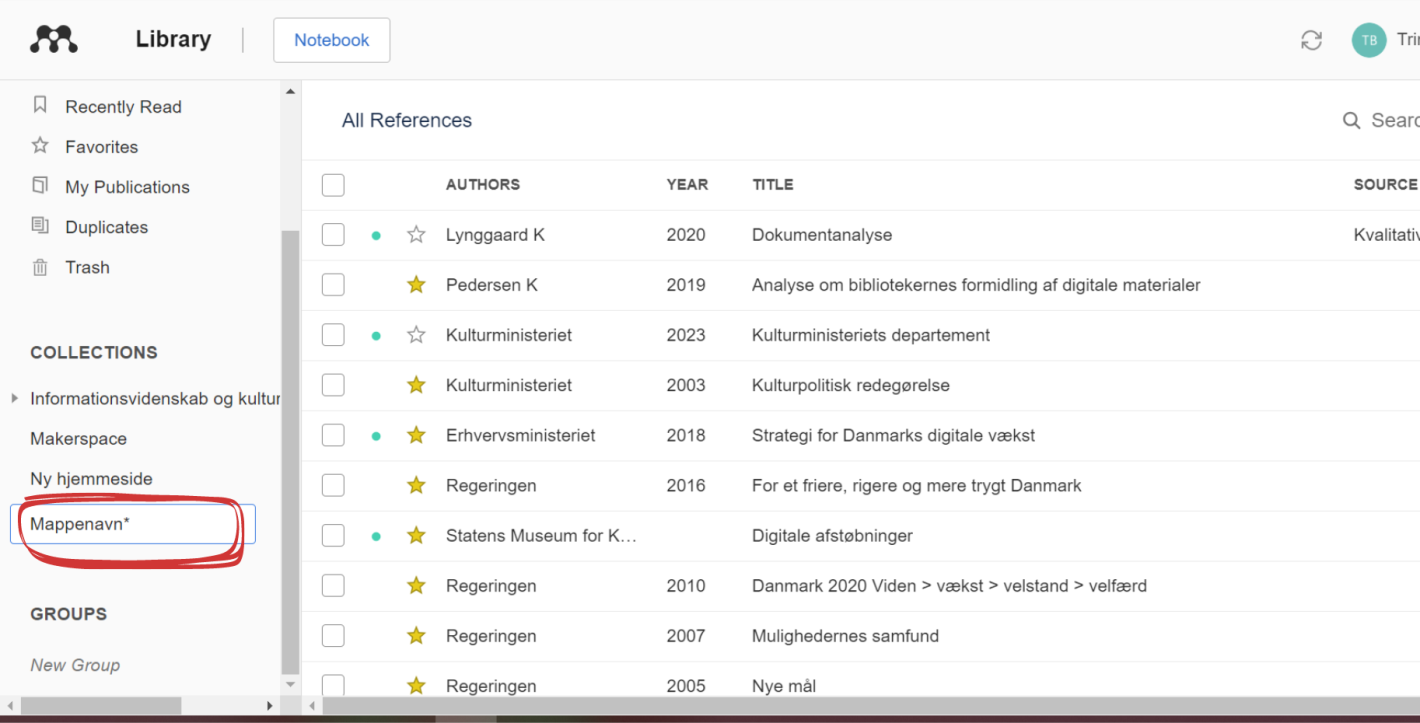The width and height of the screenshot is (1420, 723).
Task: Click the Mappenavn folder name field
Action: (133, 524)
